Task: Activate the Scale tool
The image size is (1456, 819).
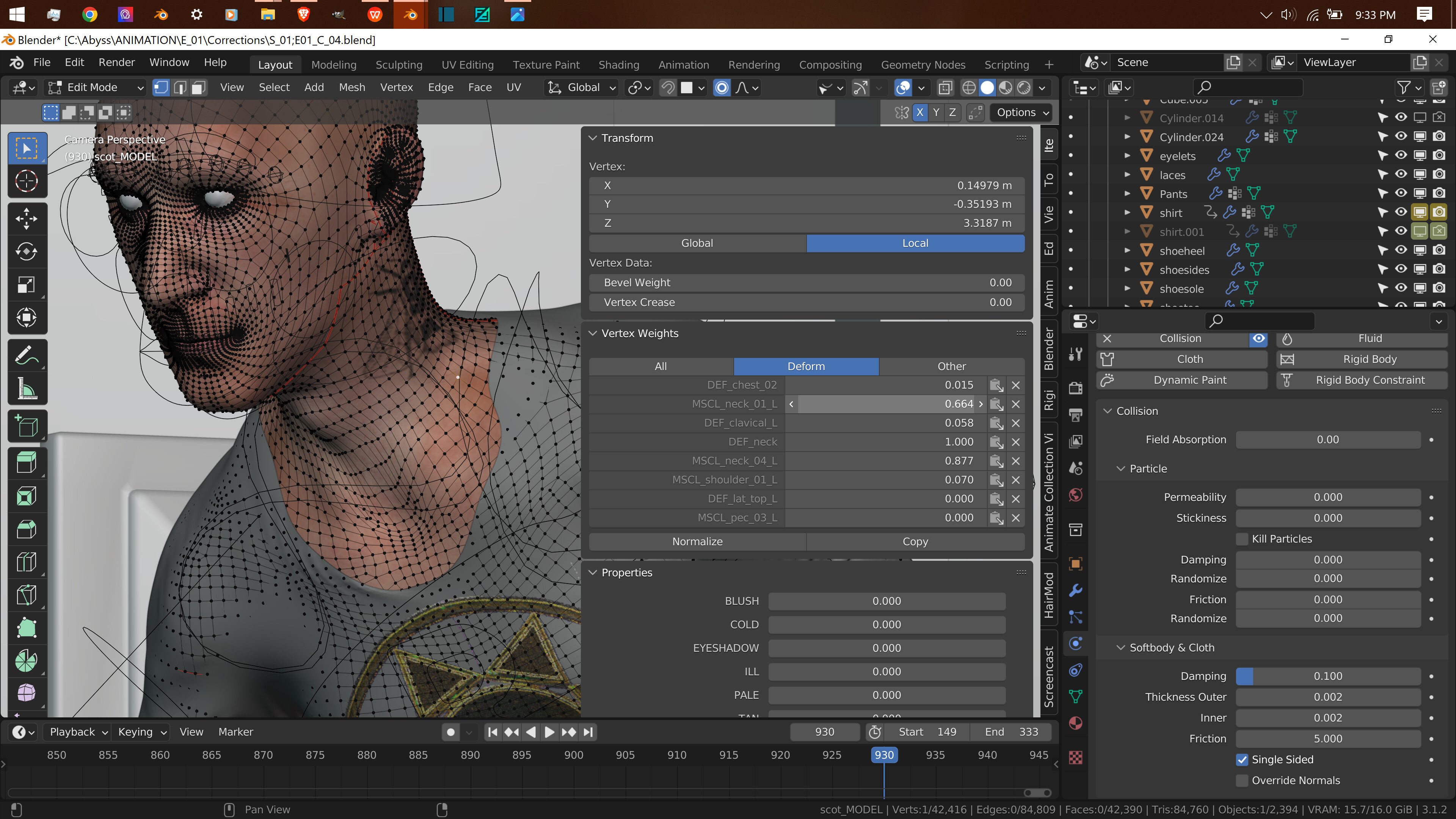Action: click(27, 284)
